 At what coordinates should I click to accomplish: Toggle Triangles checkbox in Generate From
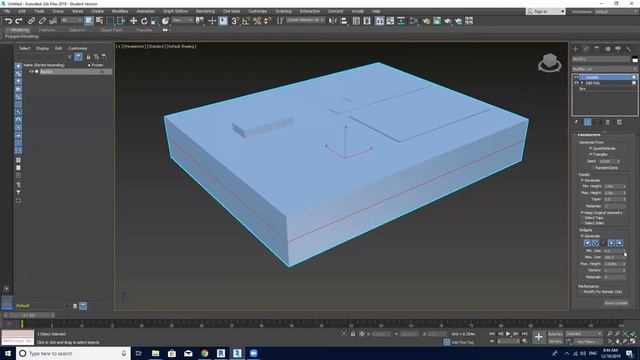(590, 154)
